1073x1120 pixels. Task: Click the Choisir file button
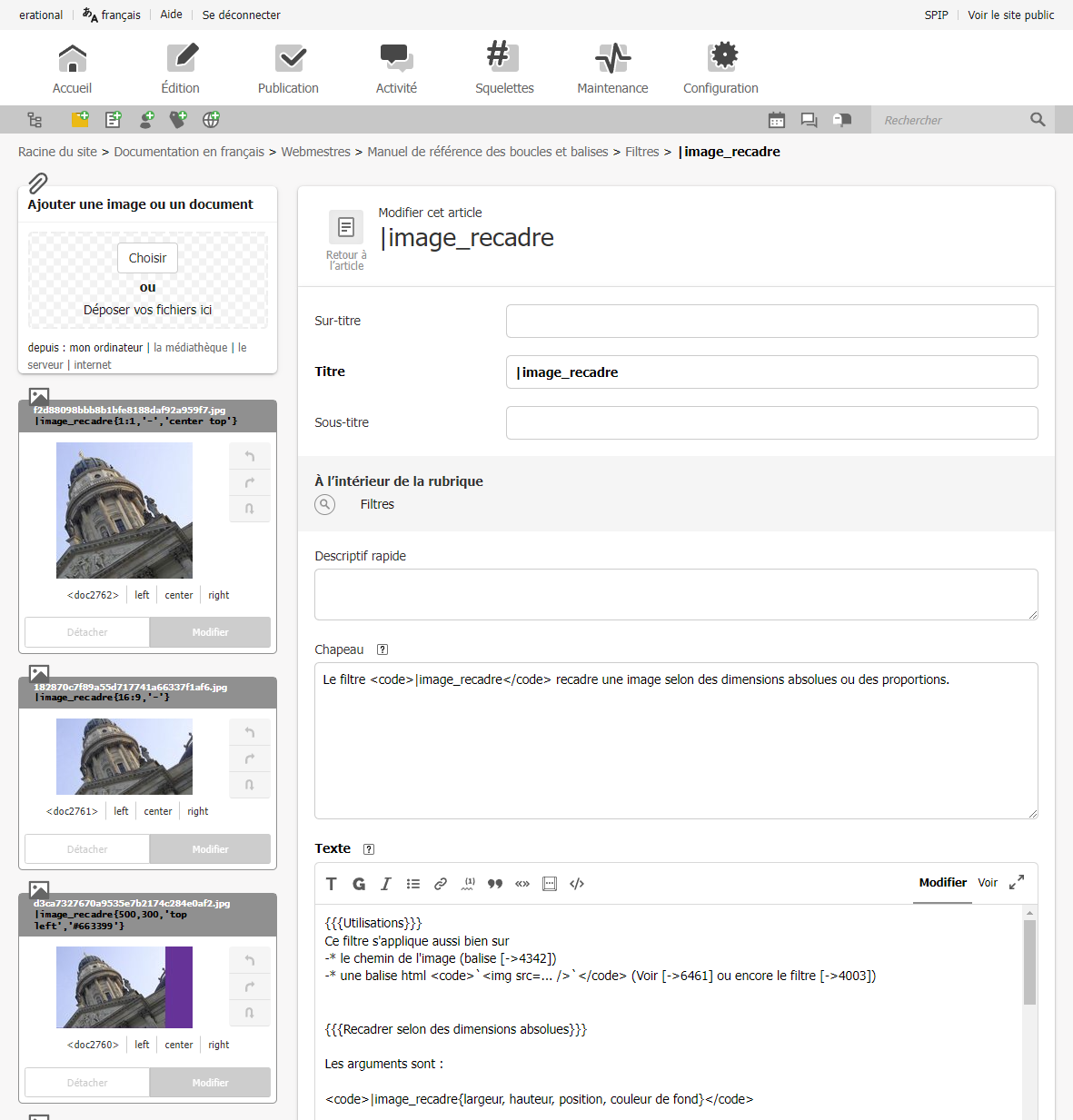click(147, 258)
